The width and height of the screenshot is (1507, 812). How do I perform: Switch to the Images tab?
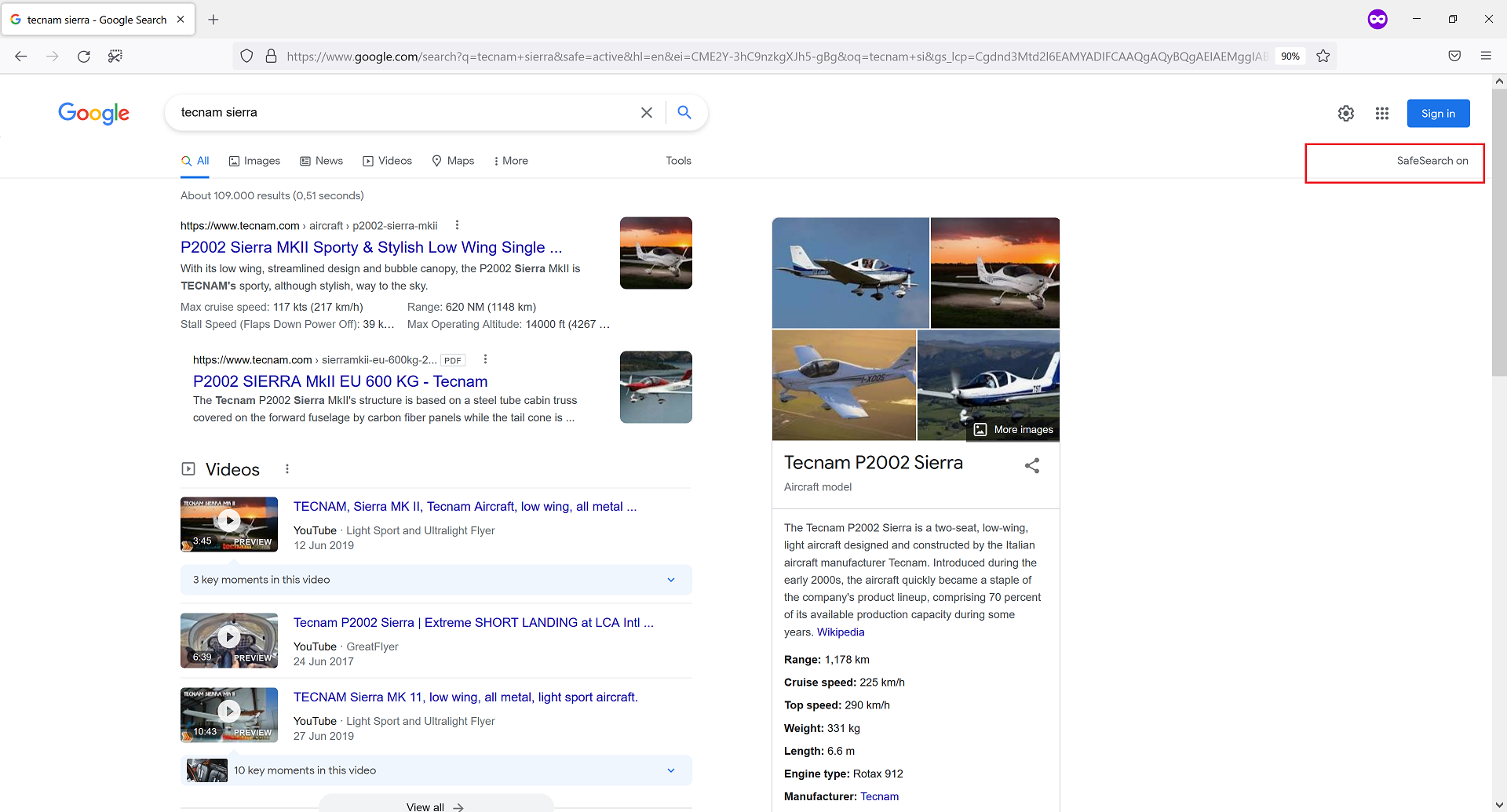[254, 161]
